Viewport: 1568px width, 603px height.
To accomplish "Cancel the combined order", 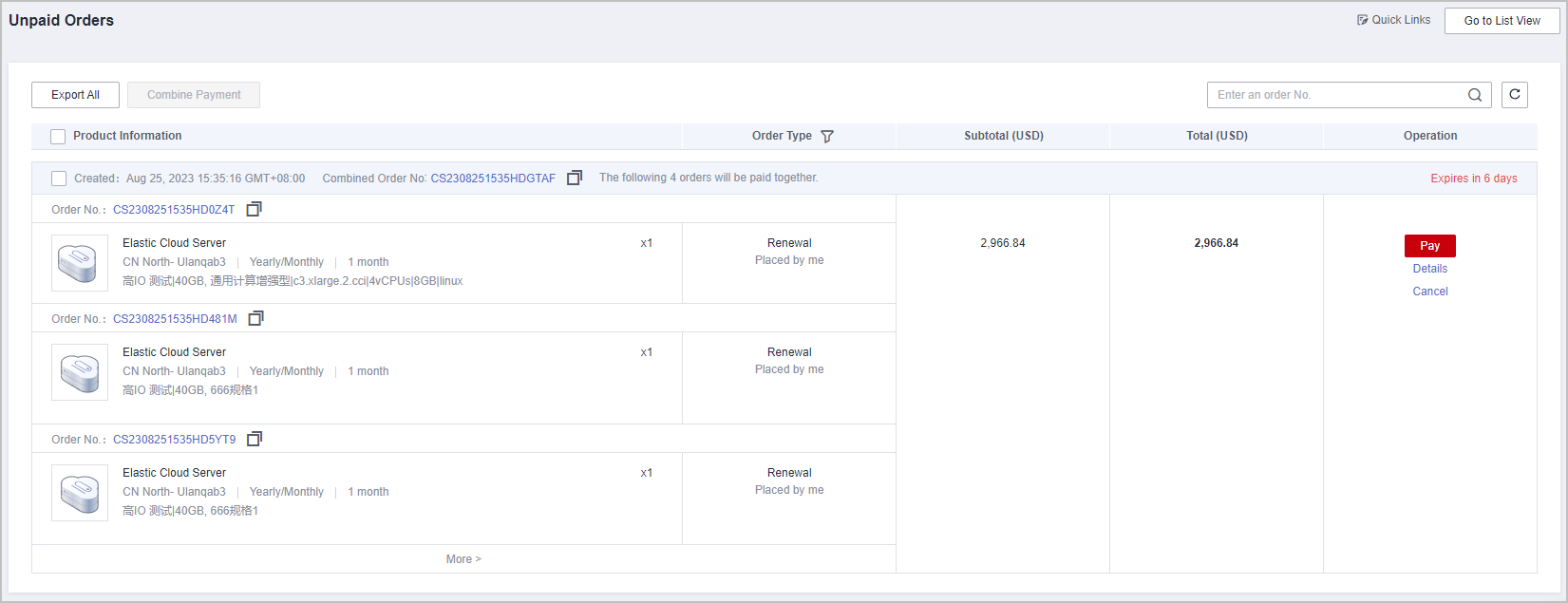I will tap(1429, 292).
